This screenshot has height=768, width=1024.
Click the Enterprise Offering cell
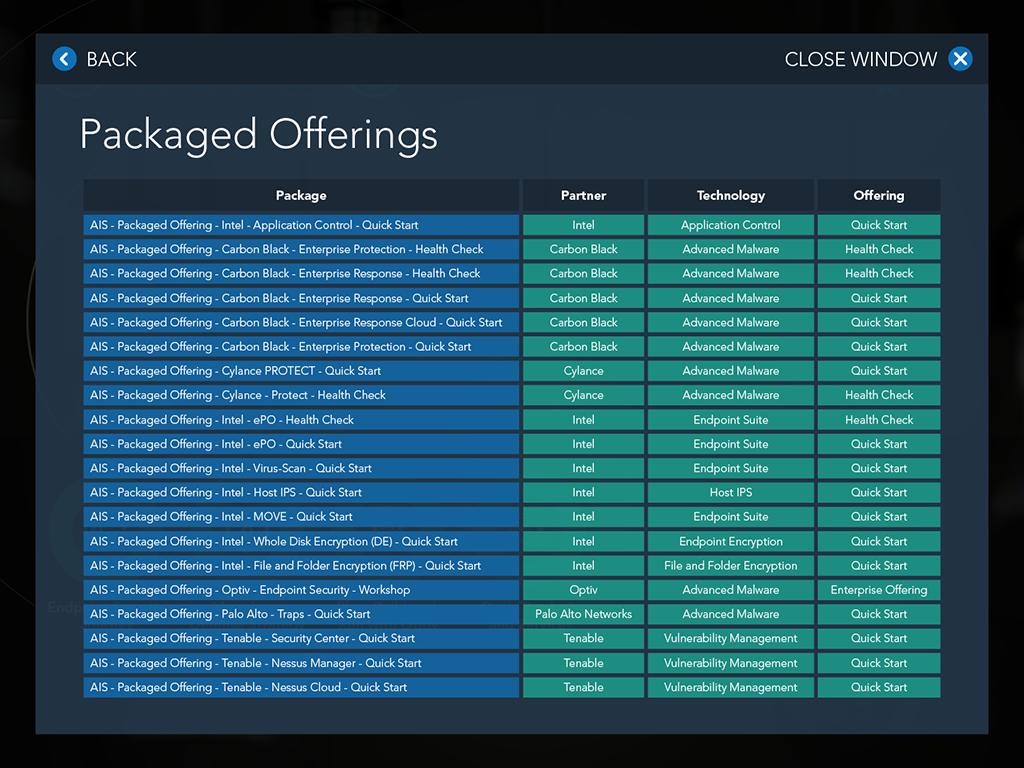pos(879,590)
